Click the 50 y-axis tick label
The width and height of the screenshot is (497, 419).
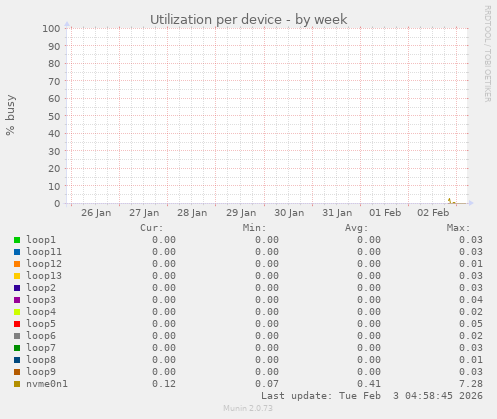pyautogui.click(x=54, y=116)
